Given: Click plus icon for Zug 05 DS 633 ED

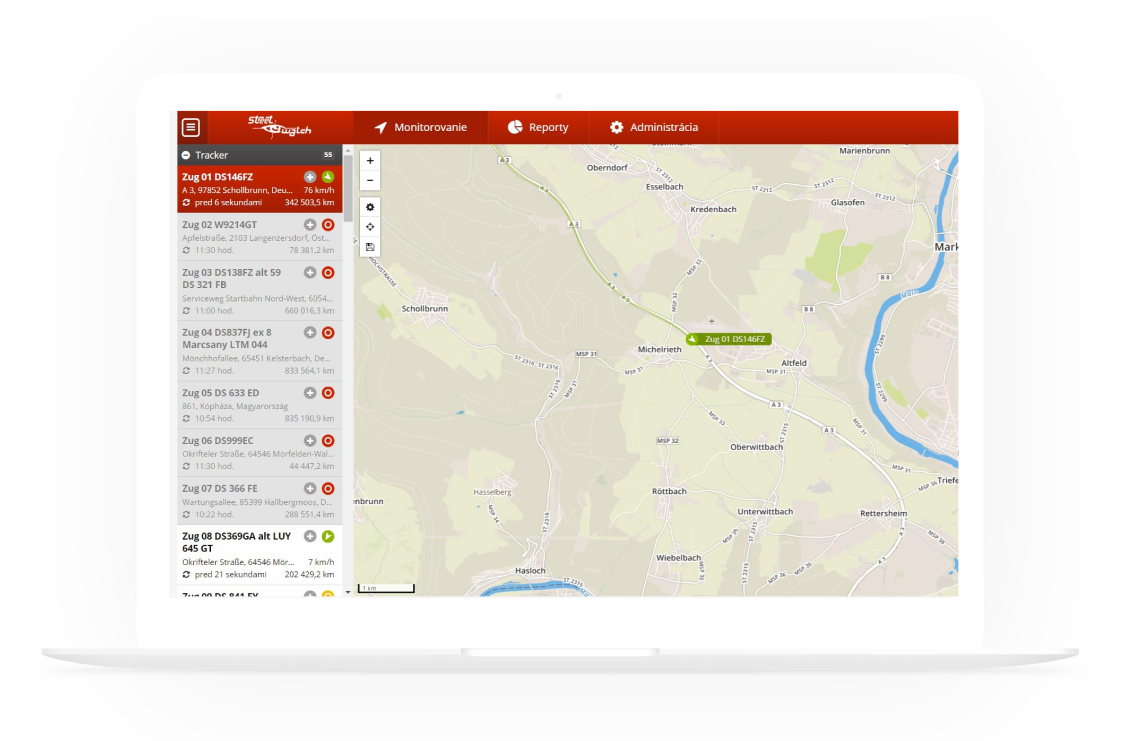Looking at the screenshot, I should (x=310, y=393).
